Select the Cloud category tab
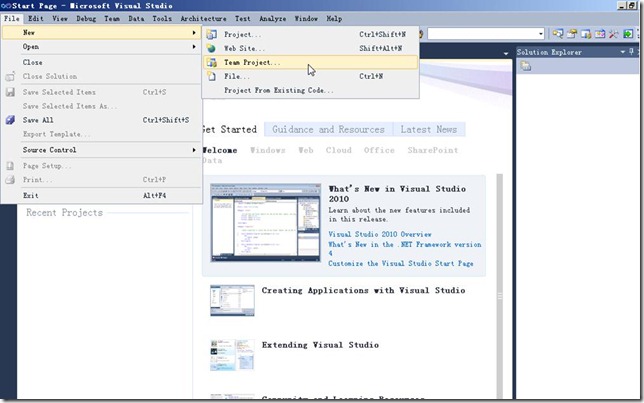The image size is (644, 403). point(339,150)
